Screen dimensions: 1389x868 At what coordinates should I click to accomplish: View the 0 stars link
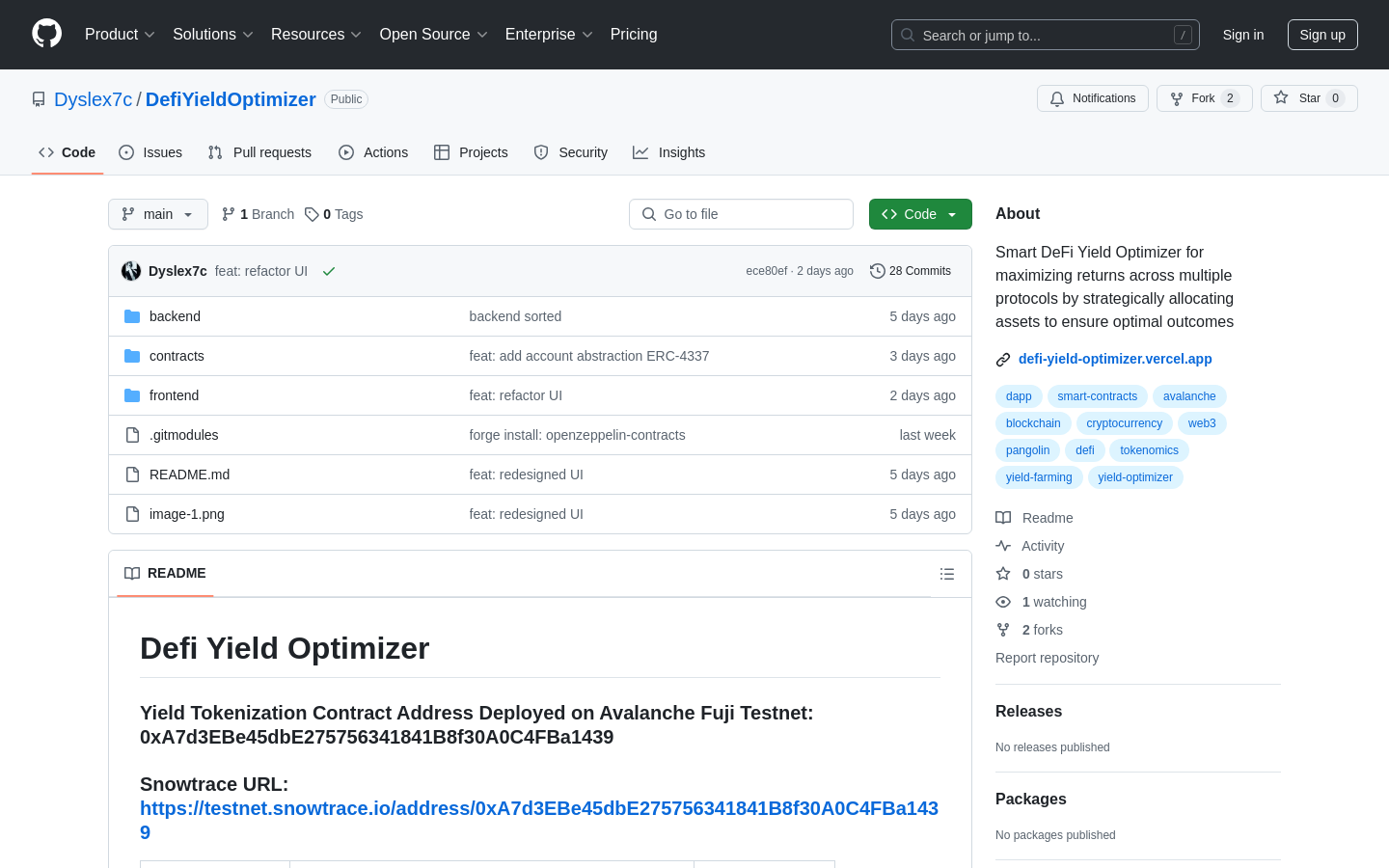pyautogui.click(x=1029, y=574)
